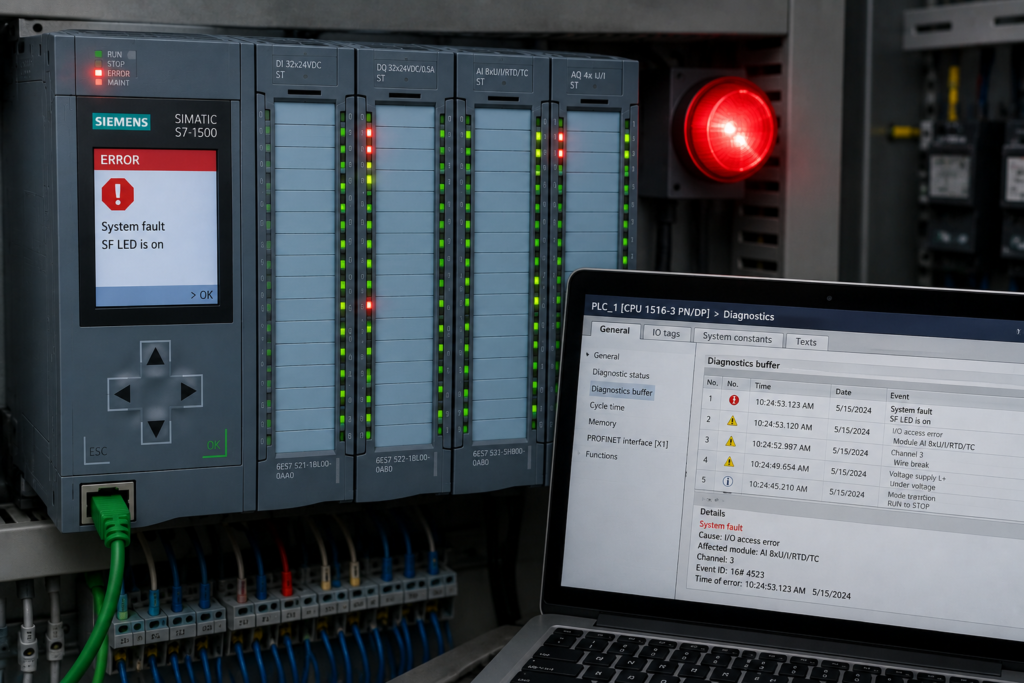This screenshot has width=1024, height=683.
Task: Select the I/O access error event
Action: 917,433
